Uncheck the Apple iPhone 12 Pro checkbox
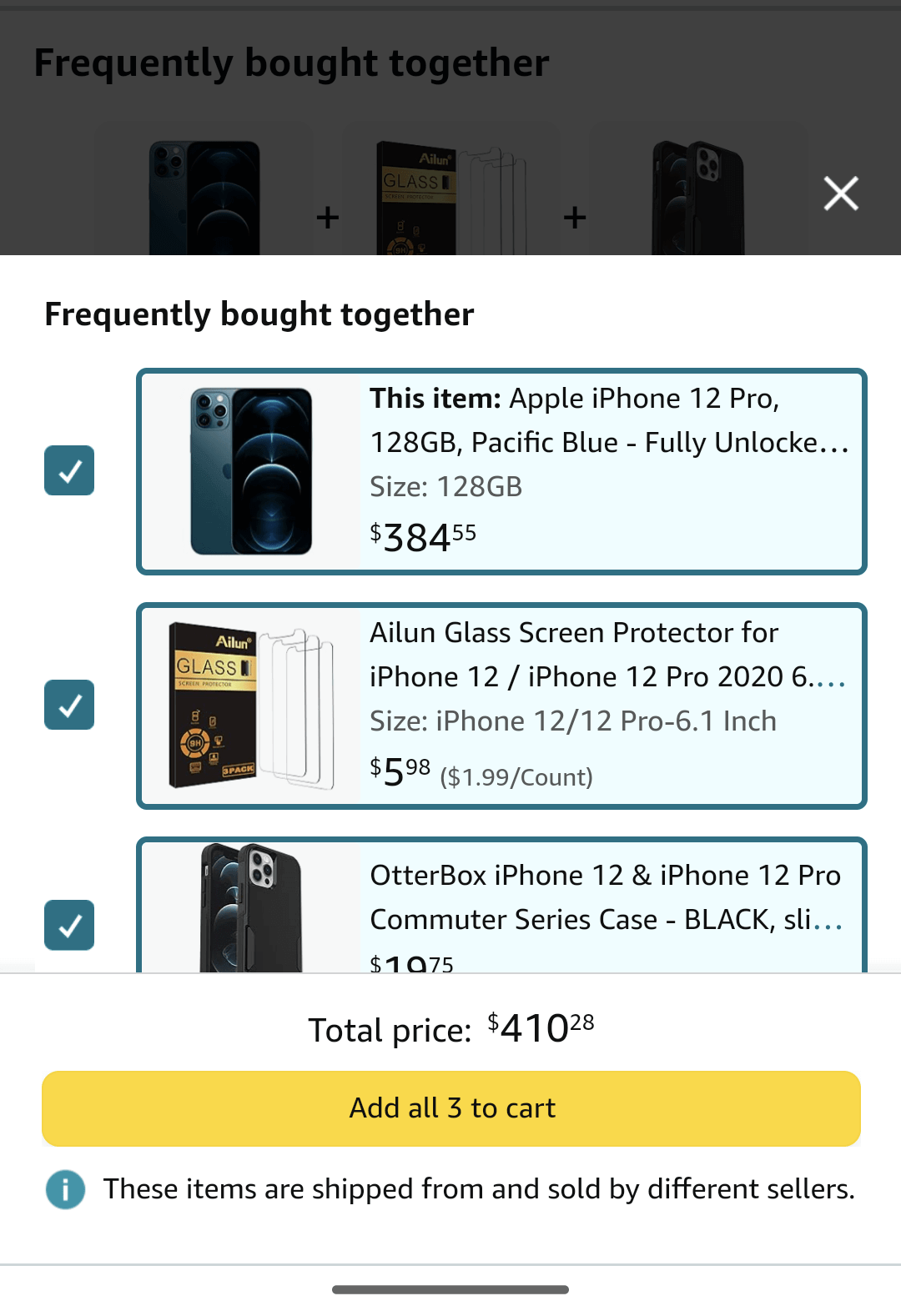 pyautogui.click(x=69, y=471)
